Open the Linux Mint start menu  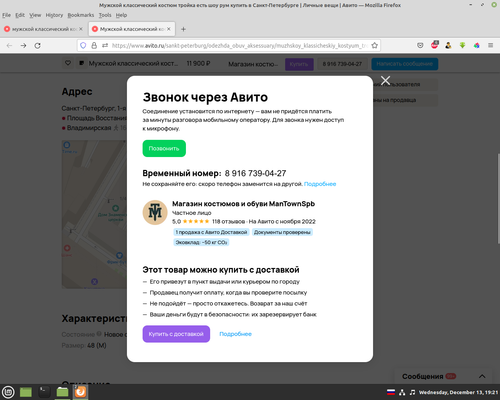(x=8, y=392)
